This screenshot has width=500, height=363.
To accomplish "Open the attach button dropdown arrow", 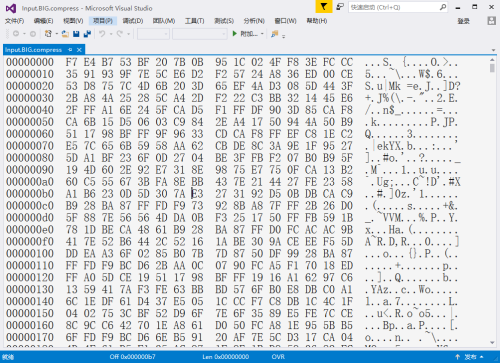I will coord(262,34).
